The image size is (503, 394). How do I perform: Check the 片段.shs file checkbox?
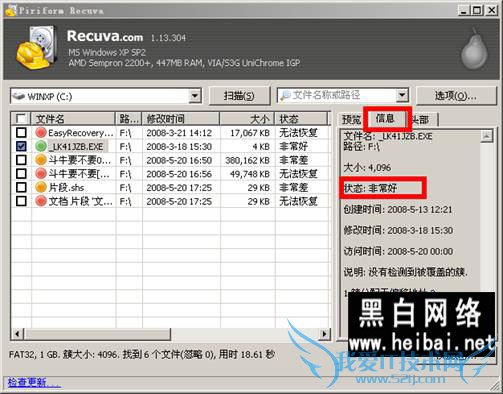pos(21,187)
